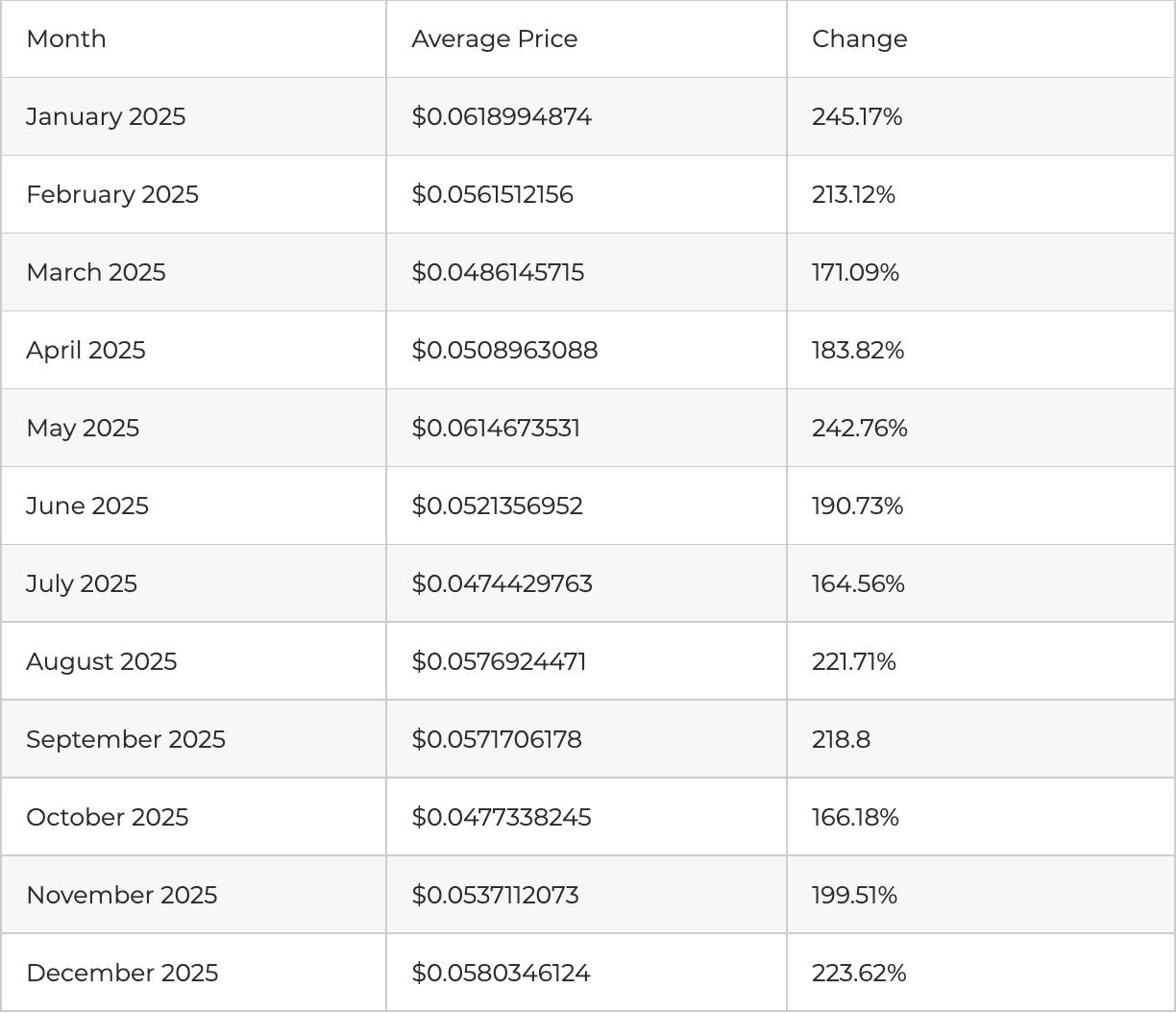The width and height of the screenshot is (1176, 1013).
Task: Select the price $0.0521356952 for June
Action: (x=497, y=506)
